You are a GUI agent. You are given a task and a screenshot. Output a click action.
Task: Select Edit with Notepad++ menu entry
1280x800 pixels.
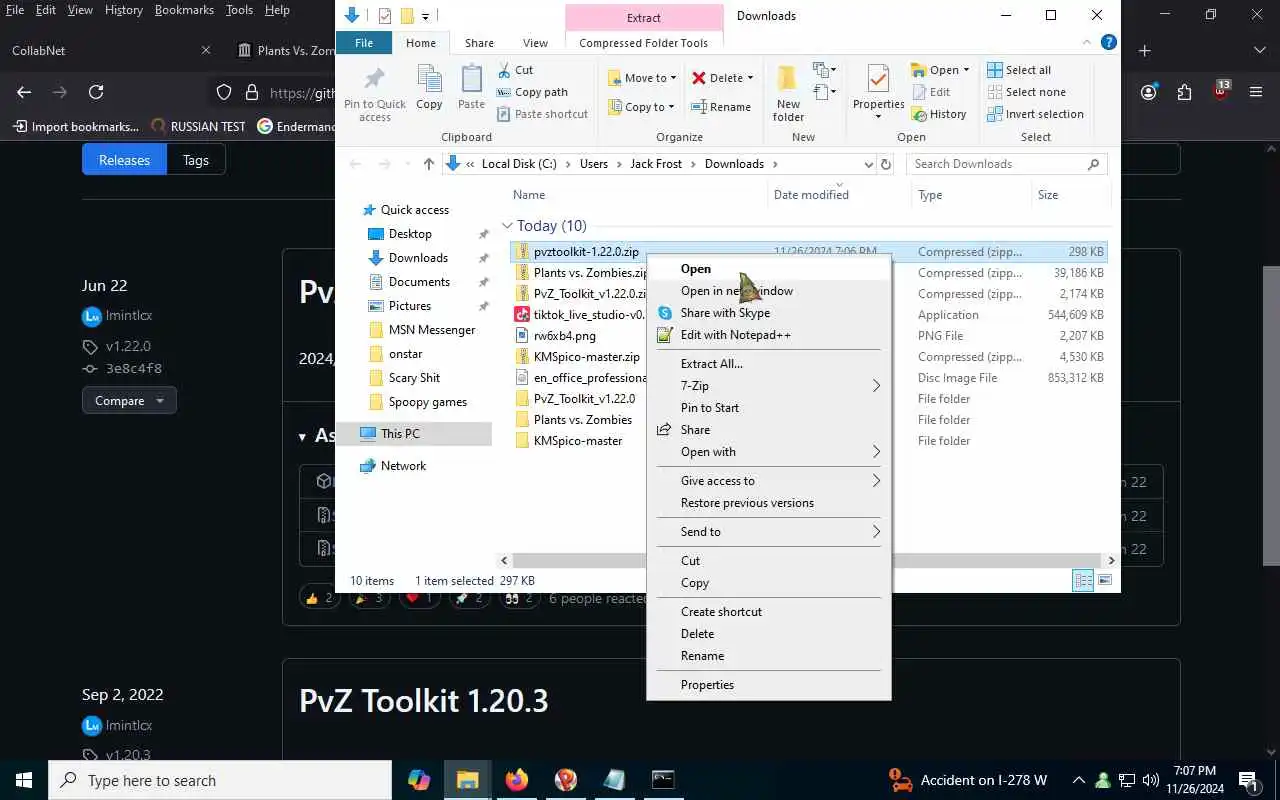point(768,335)
